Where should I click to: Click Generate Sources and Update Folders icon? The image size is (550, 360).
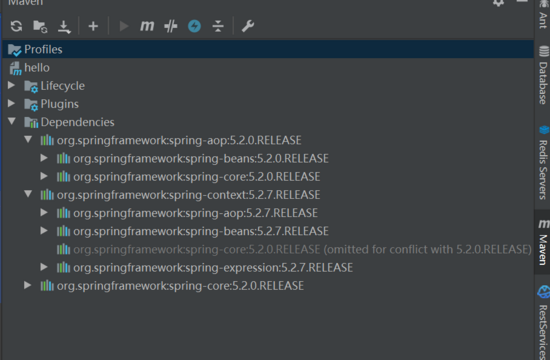click(40, 26)
